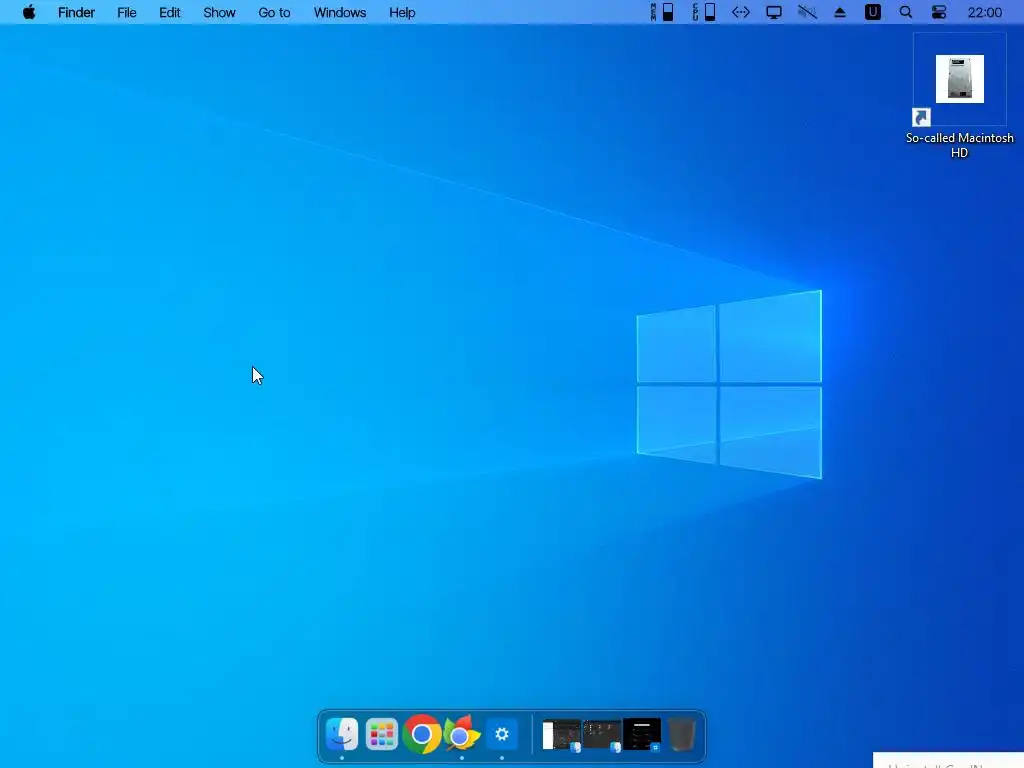The width and height of the screenshot is (1024, 768).
Task: Open the first minimized window thumbnail in dock
Action: pos(562,735)
